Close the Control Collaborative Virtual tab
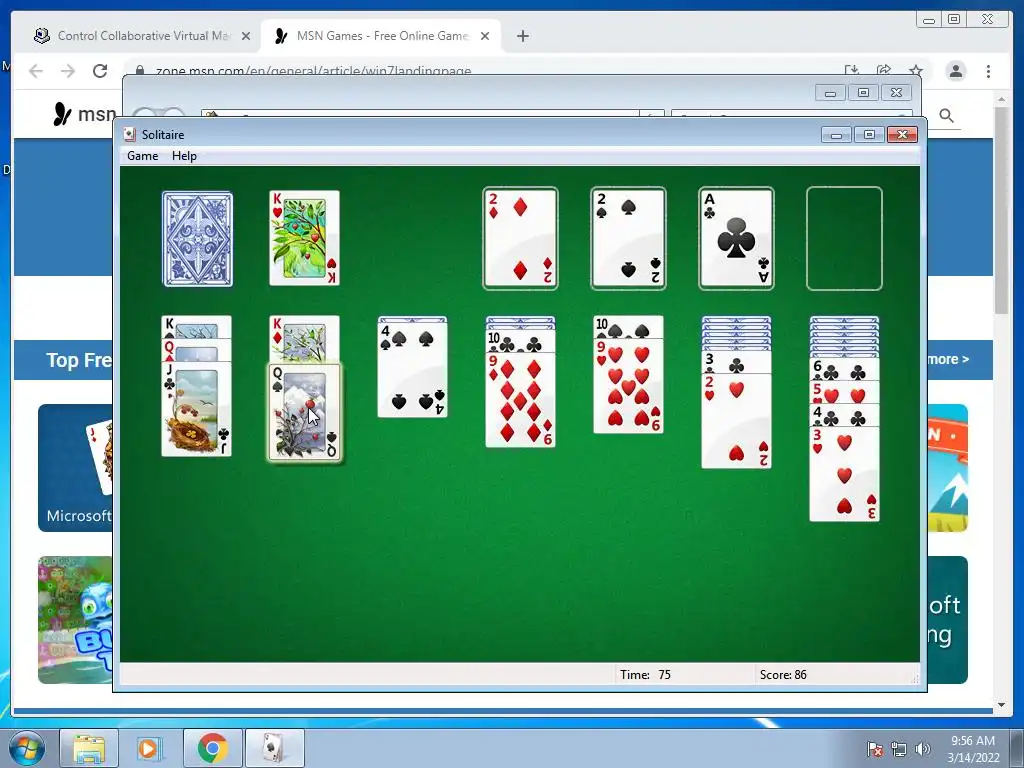The image size is (1024, 768). 246,36
